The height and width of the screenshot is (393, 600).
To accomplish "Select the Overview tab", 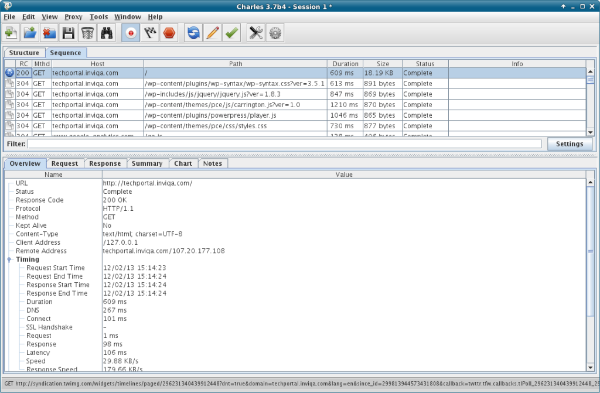I will (25, 163).
